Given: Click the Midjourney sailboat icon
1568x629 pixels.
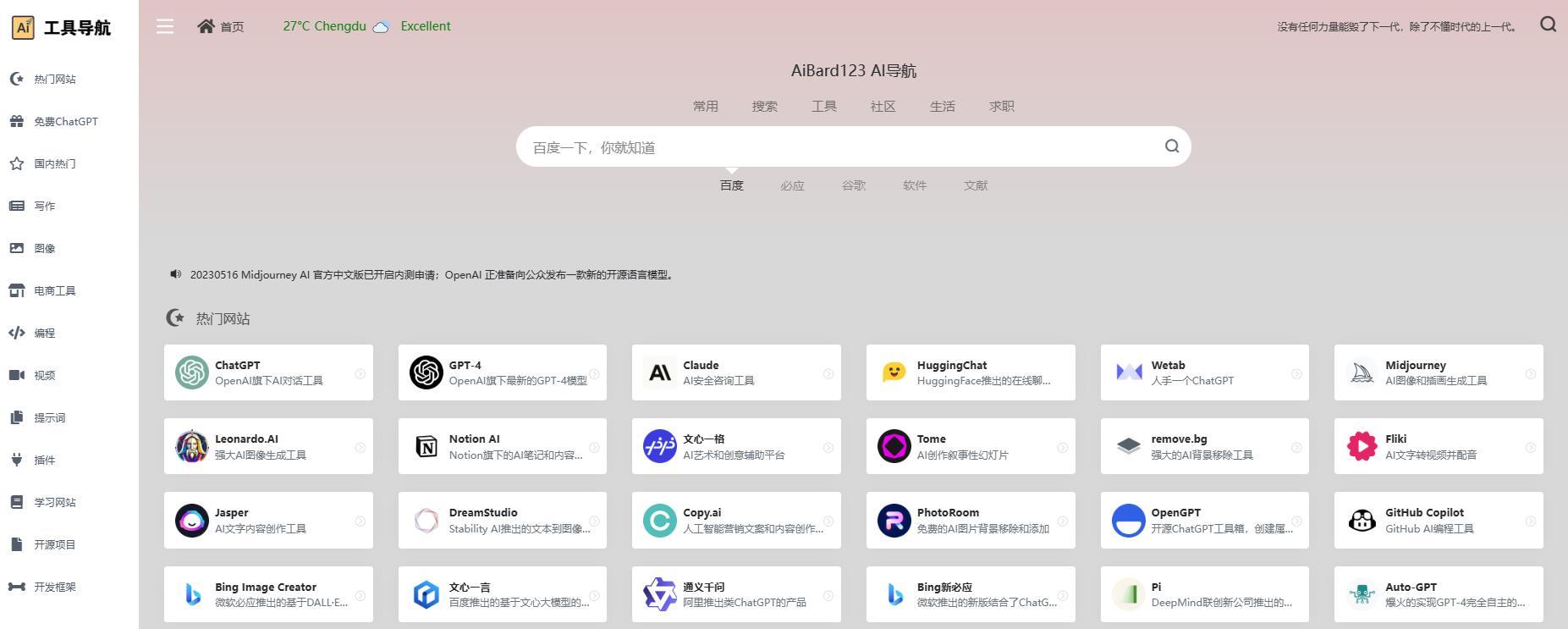Looking at the screenshot, I should click(1362, 372).
